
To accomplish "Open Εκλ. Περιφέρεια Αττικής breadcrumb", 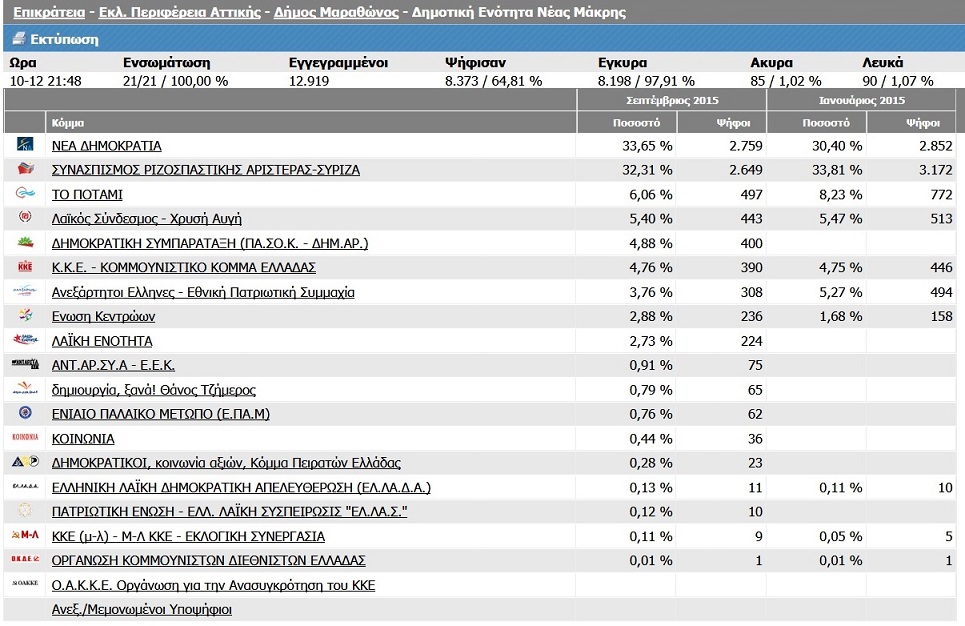I will (x=178, y=13).
